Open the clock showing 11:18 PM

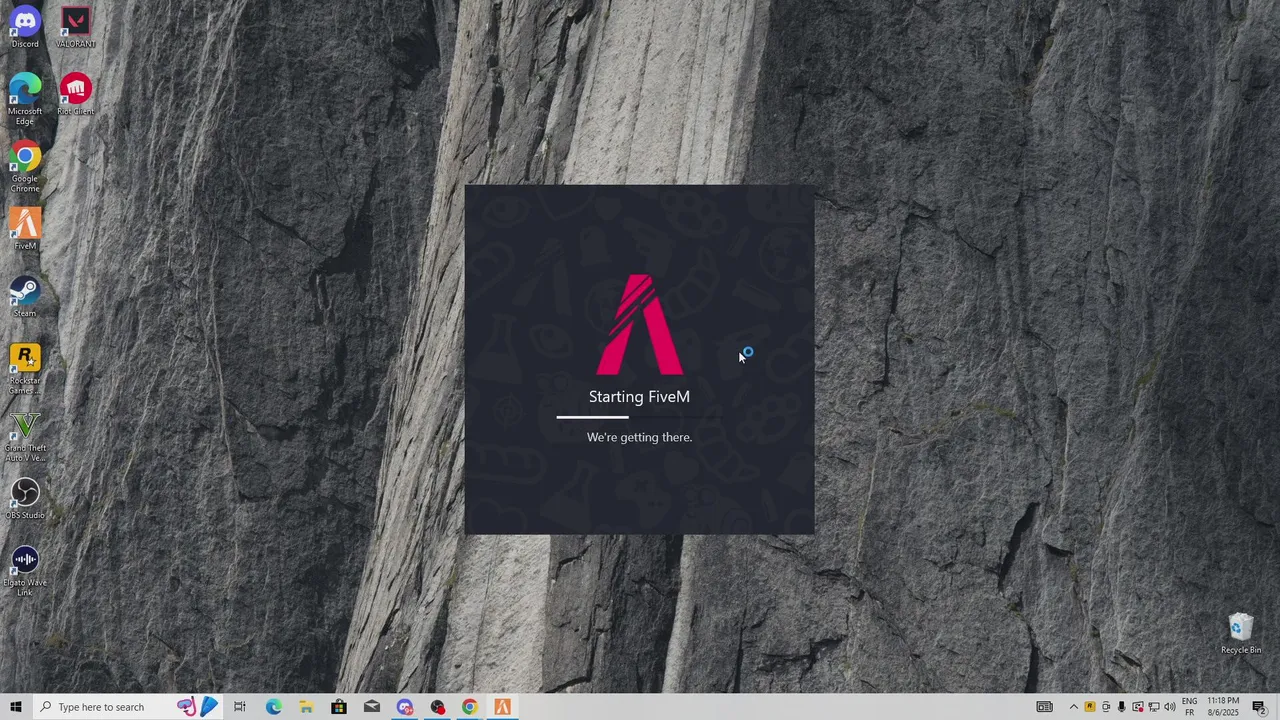pyautogui.click(x=1223, y=707)
